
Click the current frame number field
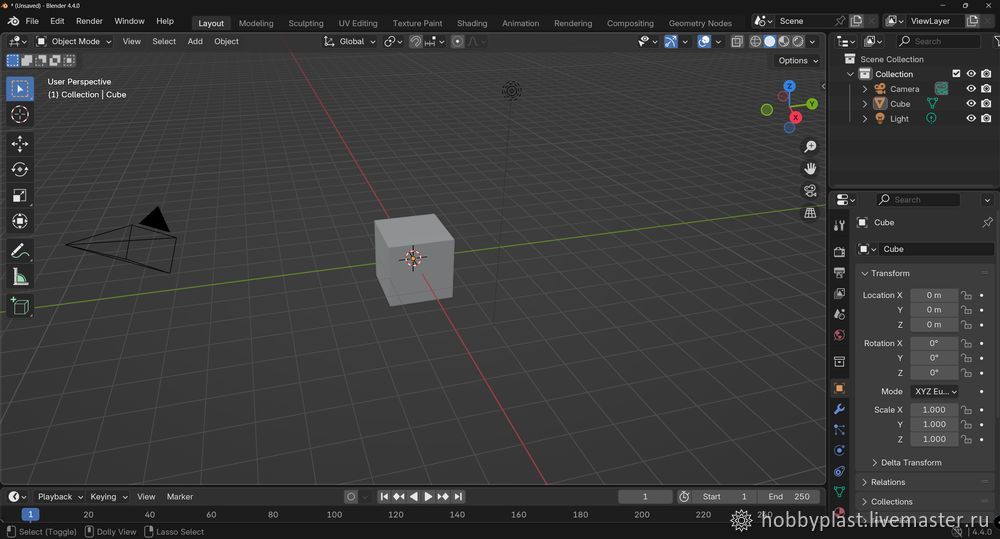645,496
